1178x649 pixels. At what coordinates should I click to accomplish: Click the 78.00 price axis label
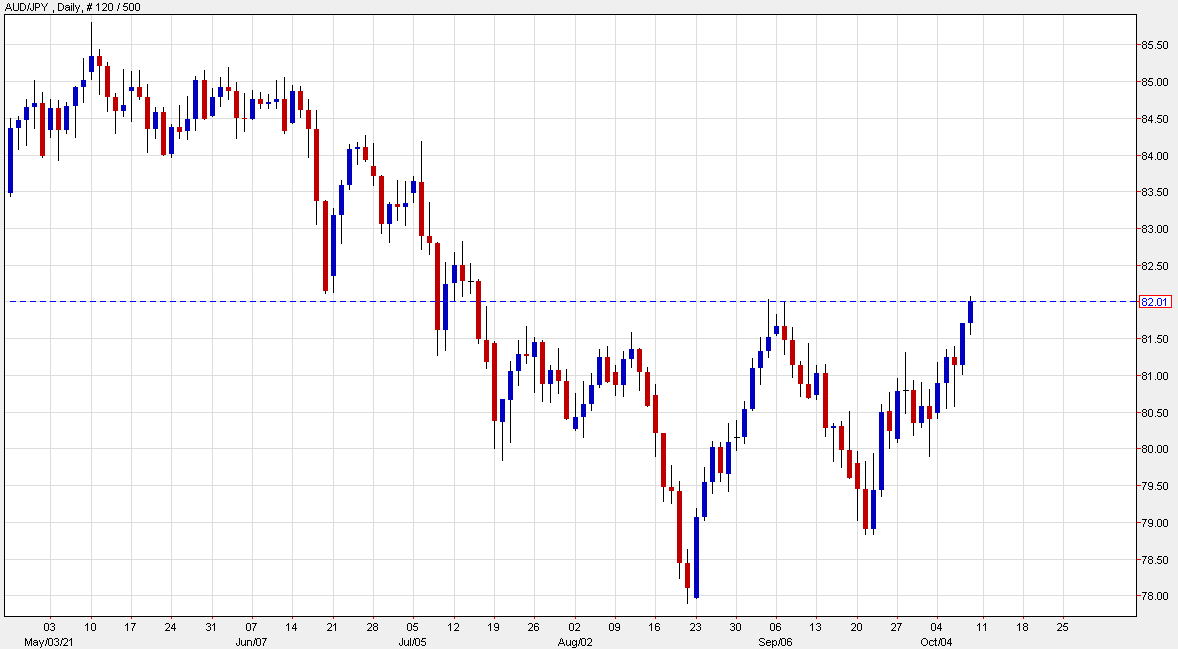(x=1153, y=597)
